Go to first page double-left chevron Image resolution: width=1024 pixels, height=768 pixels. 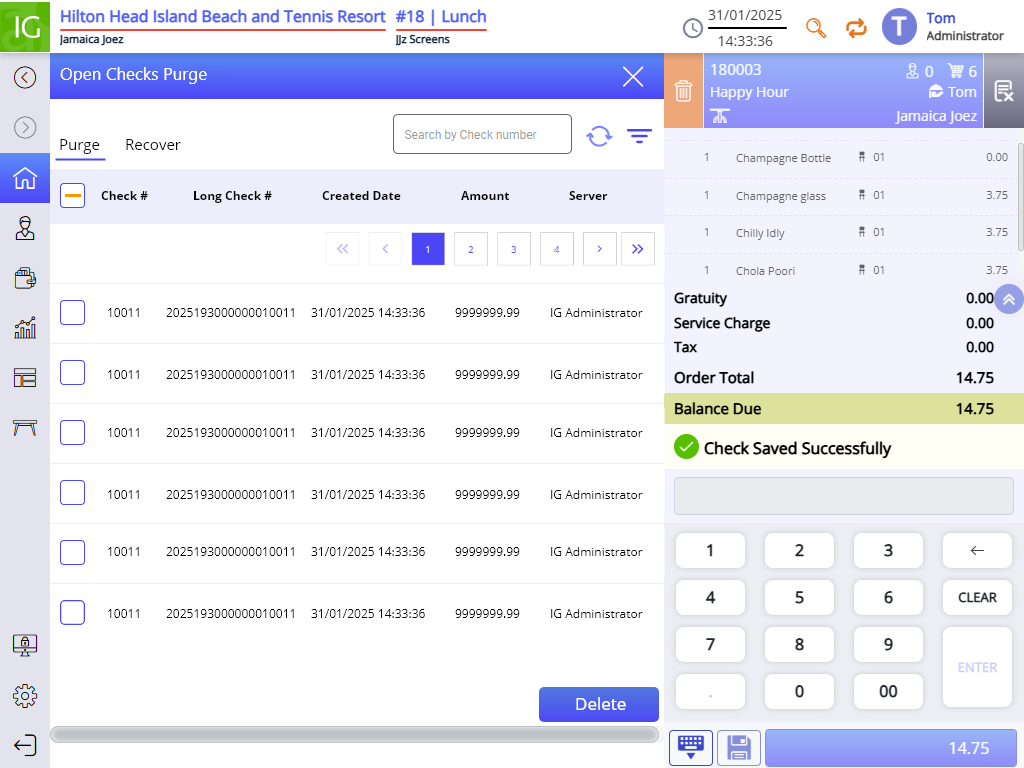click(x=342, y=249)
